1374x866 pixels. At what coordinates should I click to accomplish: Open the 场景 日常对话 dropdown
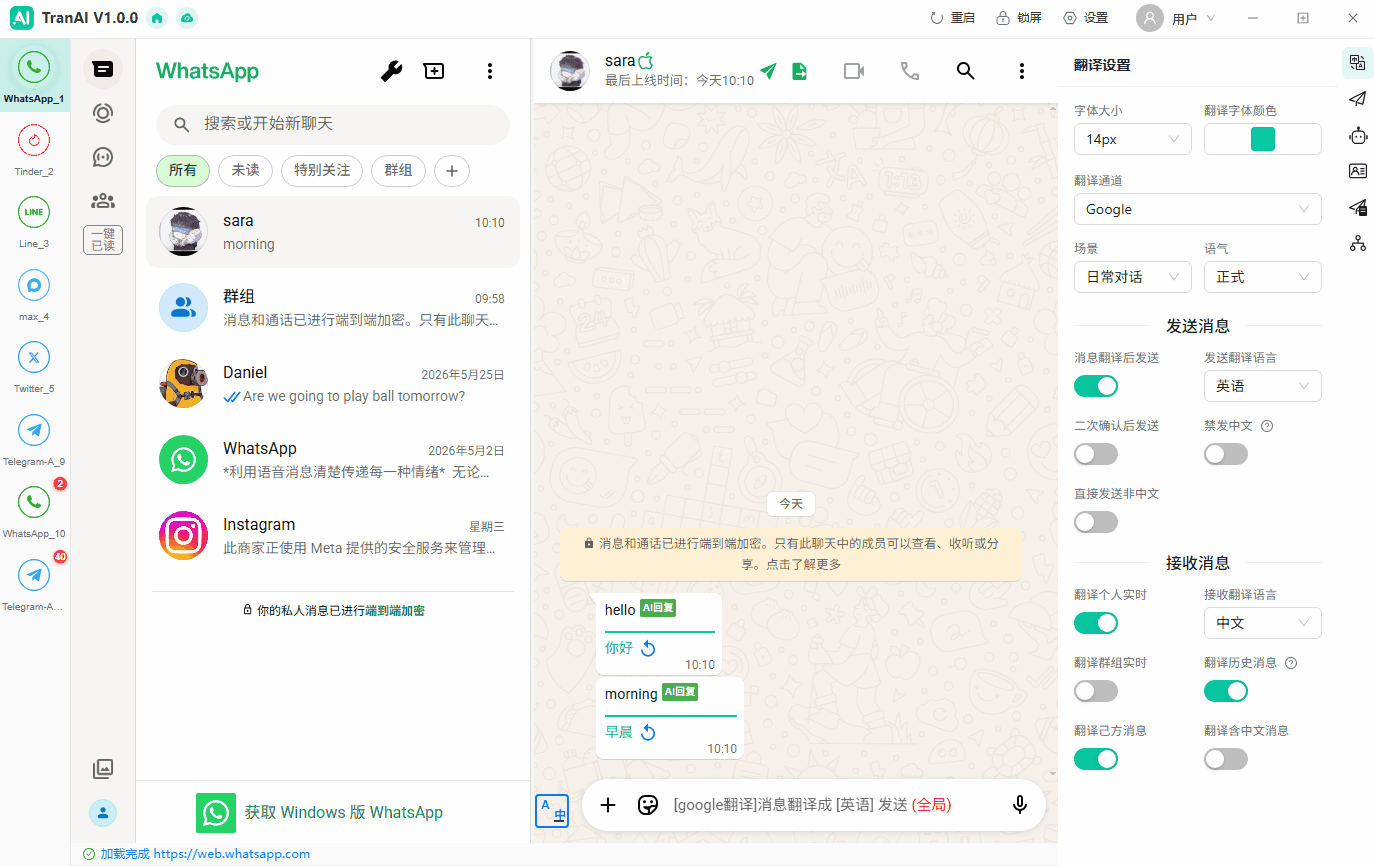[x=1133, y=277]
